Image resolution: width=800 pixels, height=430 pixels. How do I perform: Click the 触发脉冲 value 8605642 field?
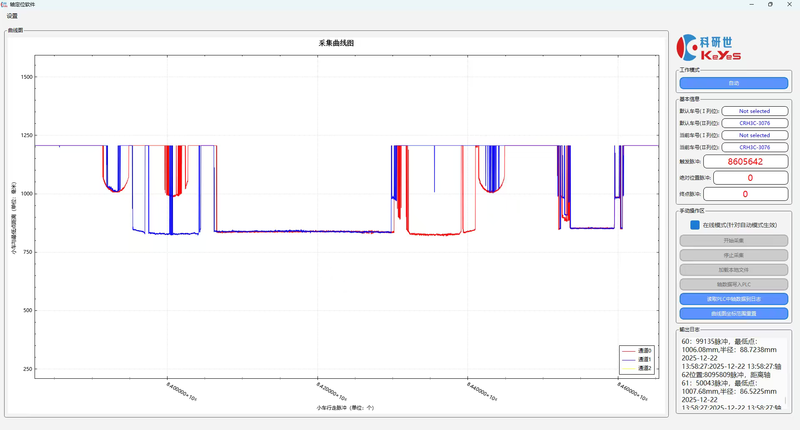pyautogui.click(x=746, y=161)
